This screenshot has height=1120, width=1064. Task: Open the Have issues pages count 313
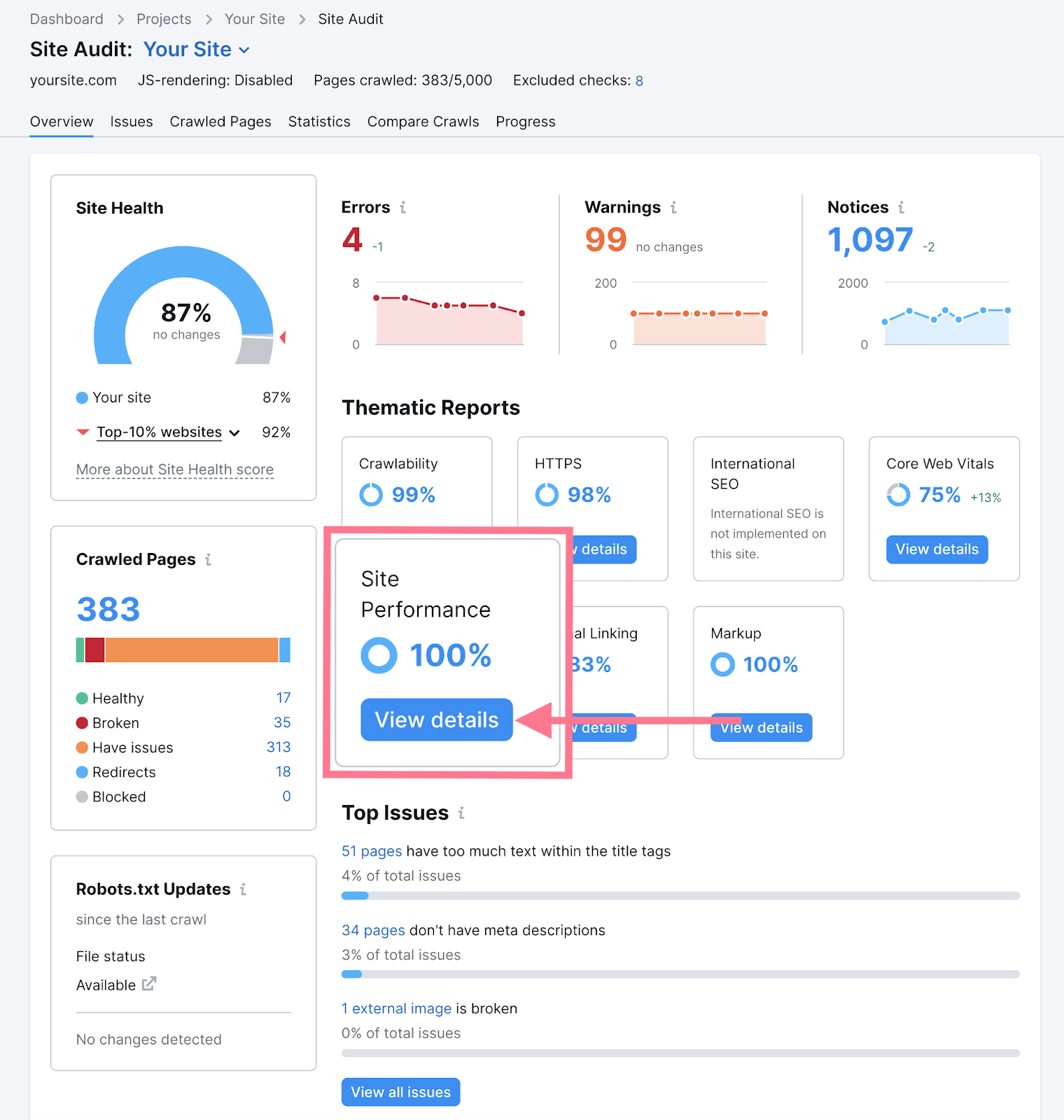coord(279,747)
